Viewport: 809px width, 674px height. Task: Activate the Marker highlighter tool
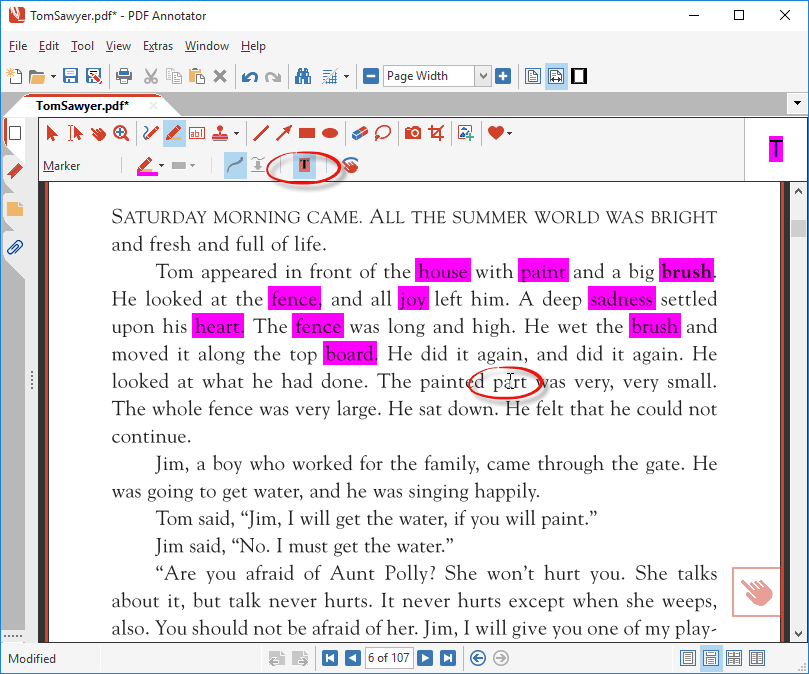coord(172,132)
